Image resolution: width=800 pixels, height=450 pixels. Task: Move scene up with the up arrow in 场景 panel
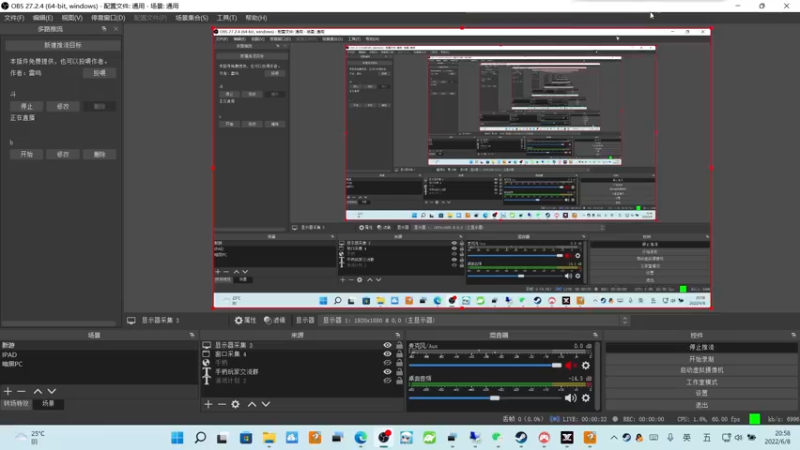coord(38,391)
